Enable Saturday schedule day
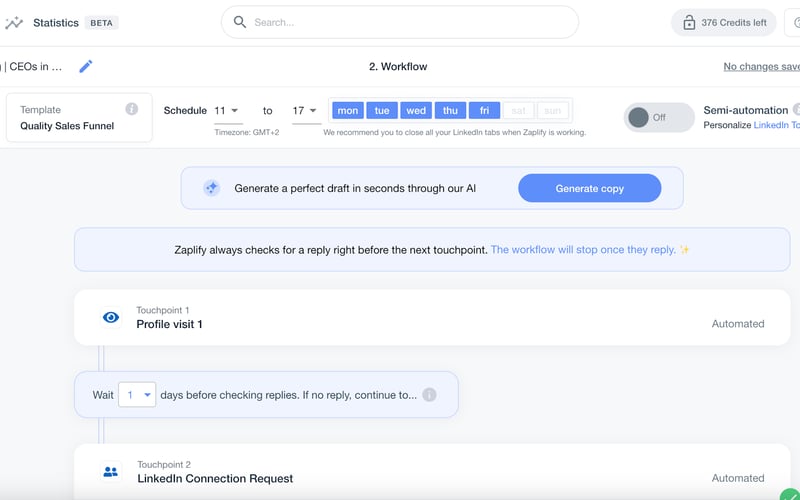This screenshot has height=500, width=800. 518,111
